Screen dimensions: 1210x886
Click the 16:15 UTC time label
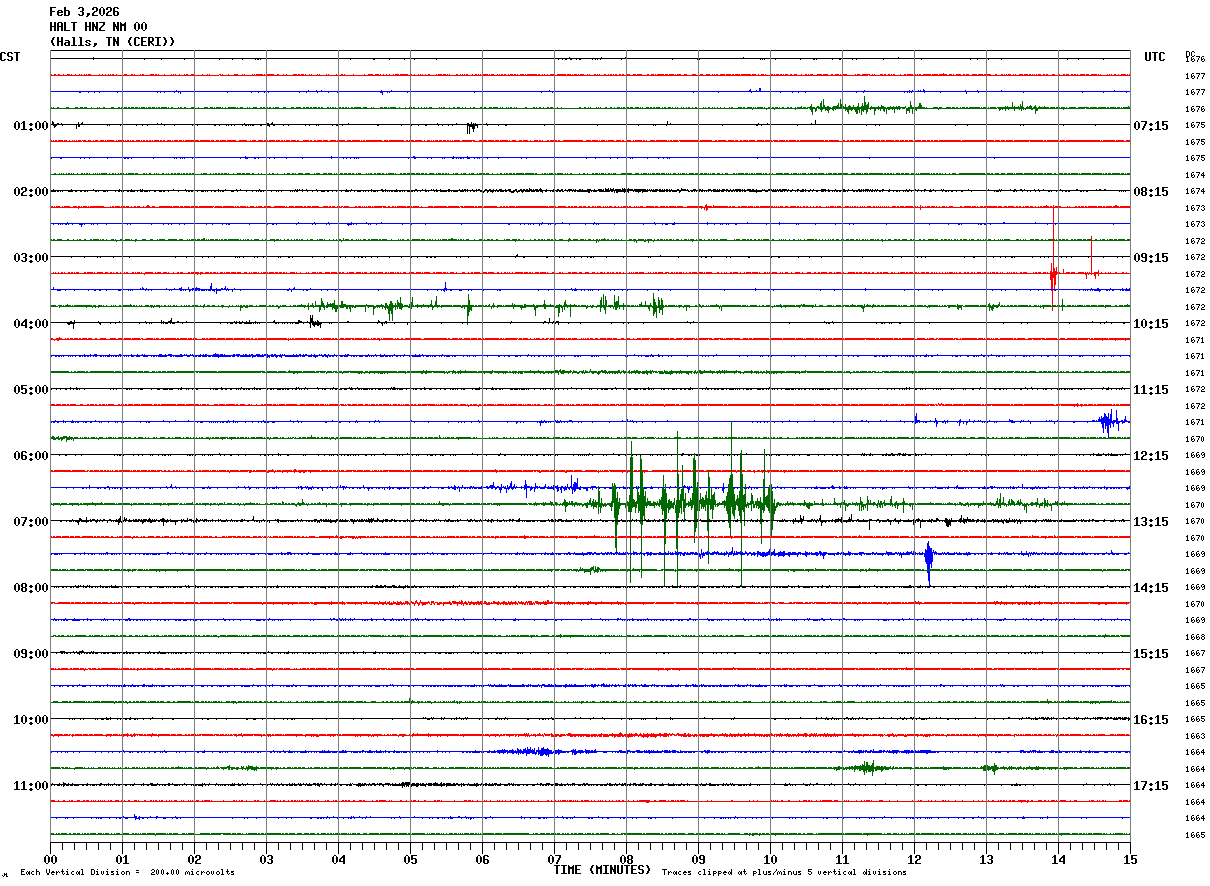[1150, 720]
